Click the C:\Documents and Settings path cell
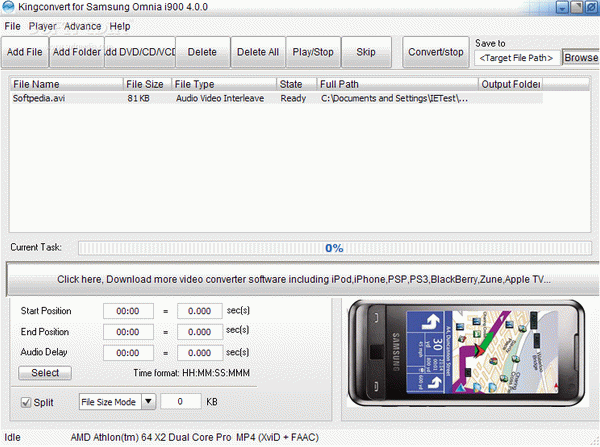Screen dimensions: 600x447 (394, 98)
